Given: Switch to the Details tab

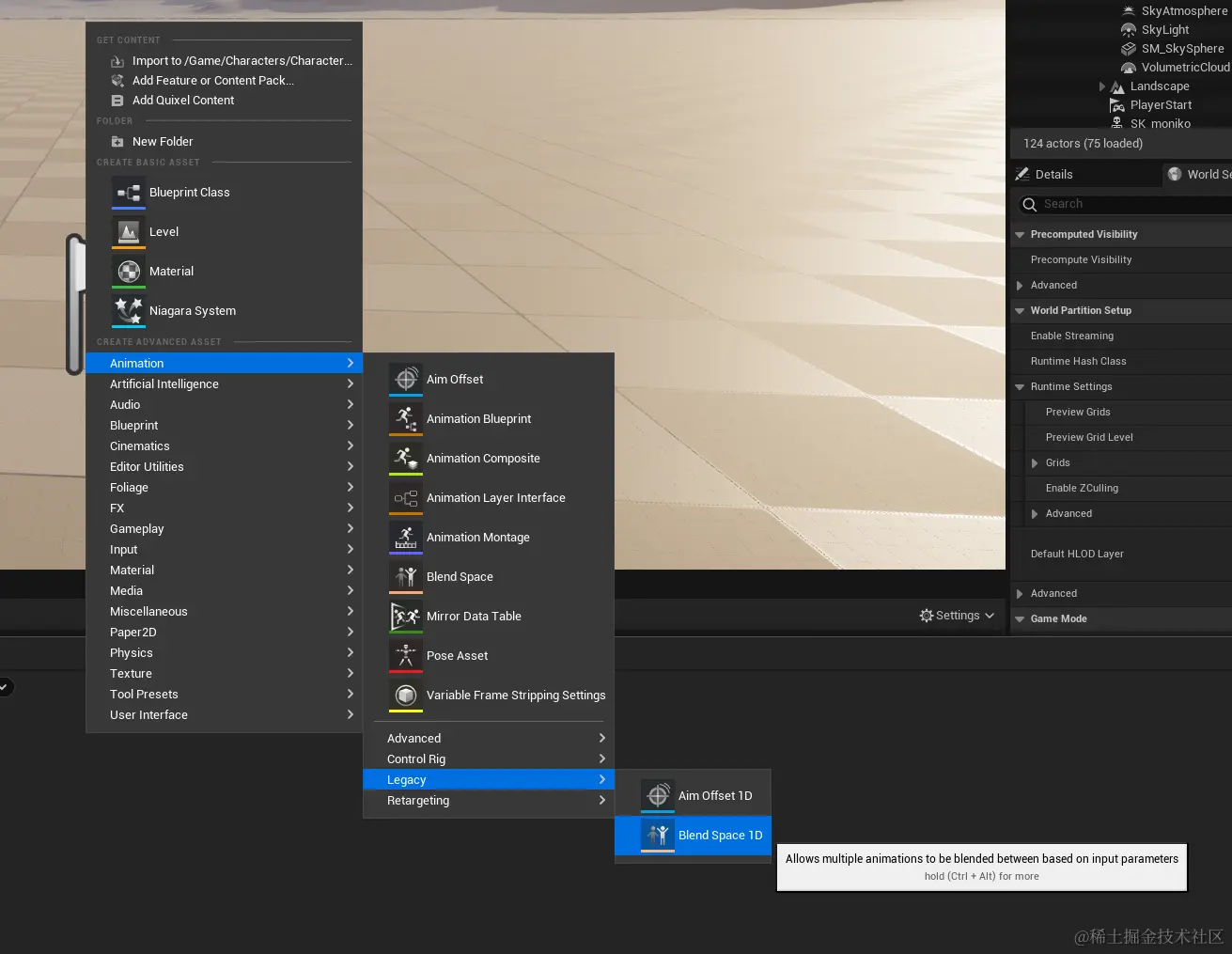Looking at the screenshot, I should 1084,174.
